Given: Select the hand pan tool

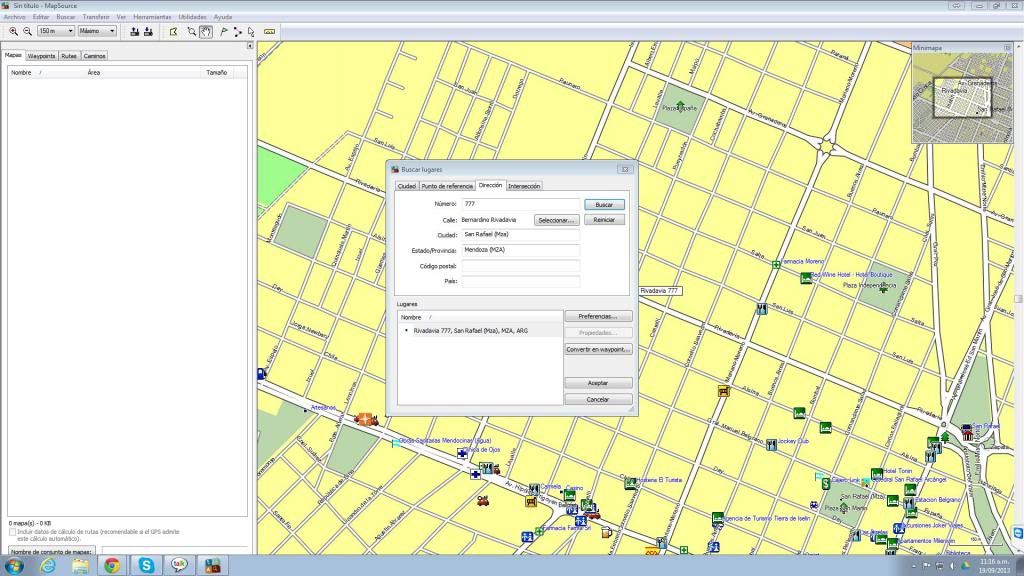Looking at the screenshot, I should 206,31.
